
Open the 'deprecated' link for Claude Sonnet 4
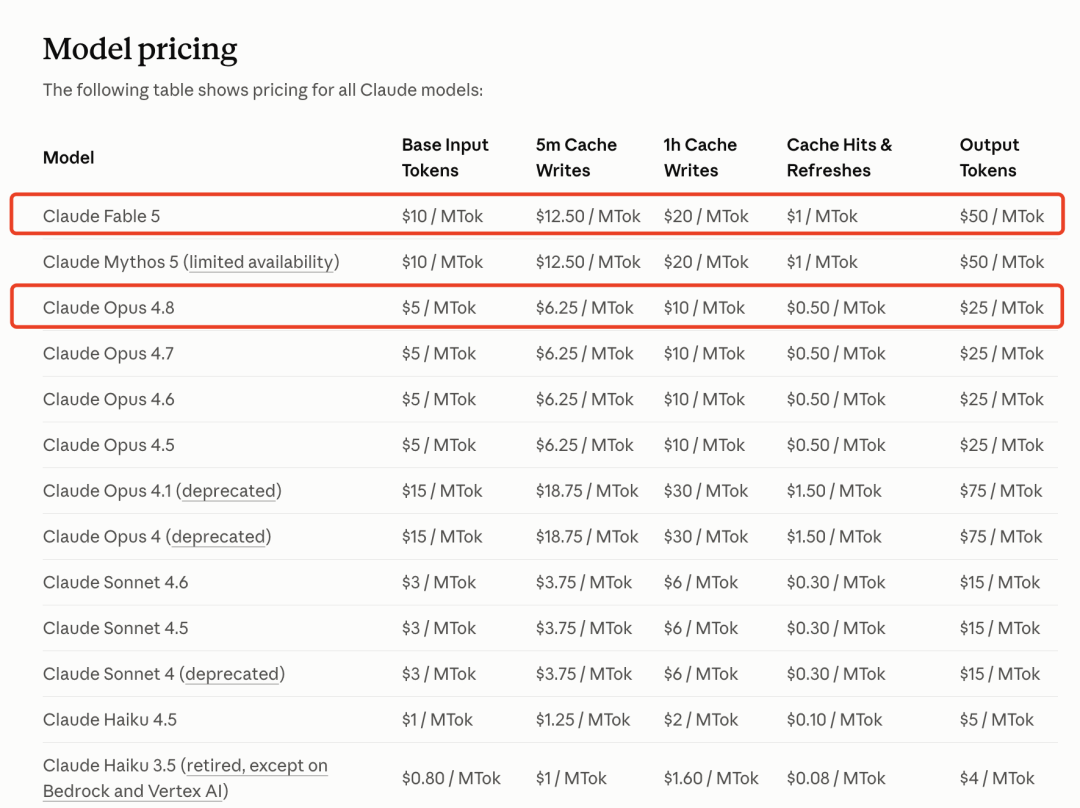tap(232, 674)
